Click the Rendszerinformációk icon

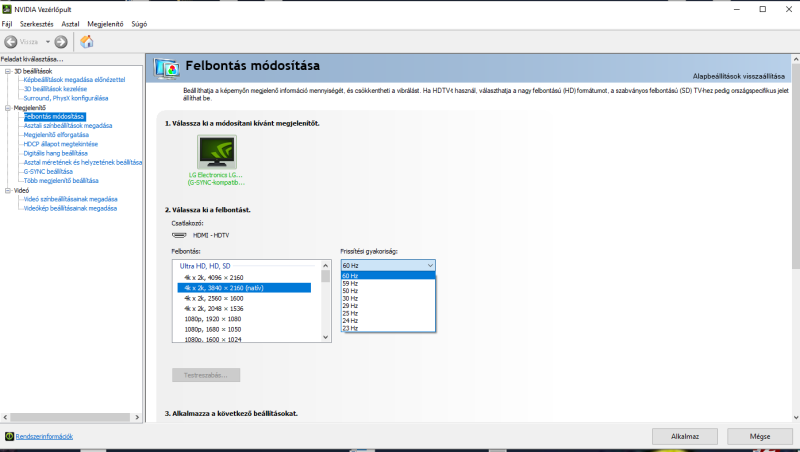click(x=9, y=436)
